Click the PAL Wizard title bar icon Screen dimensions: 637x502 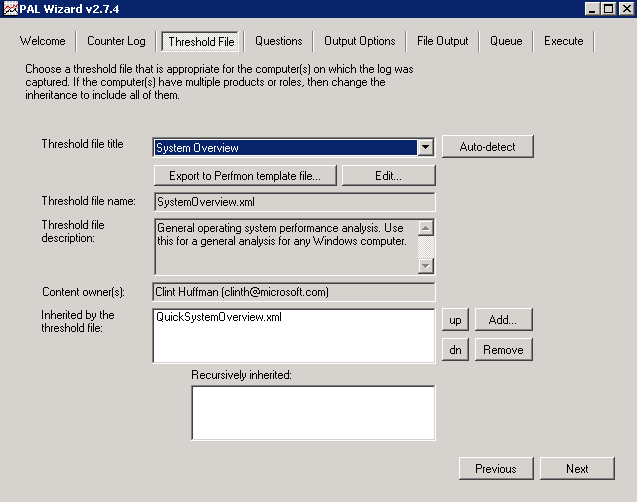coord(11,9)
